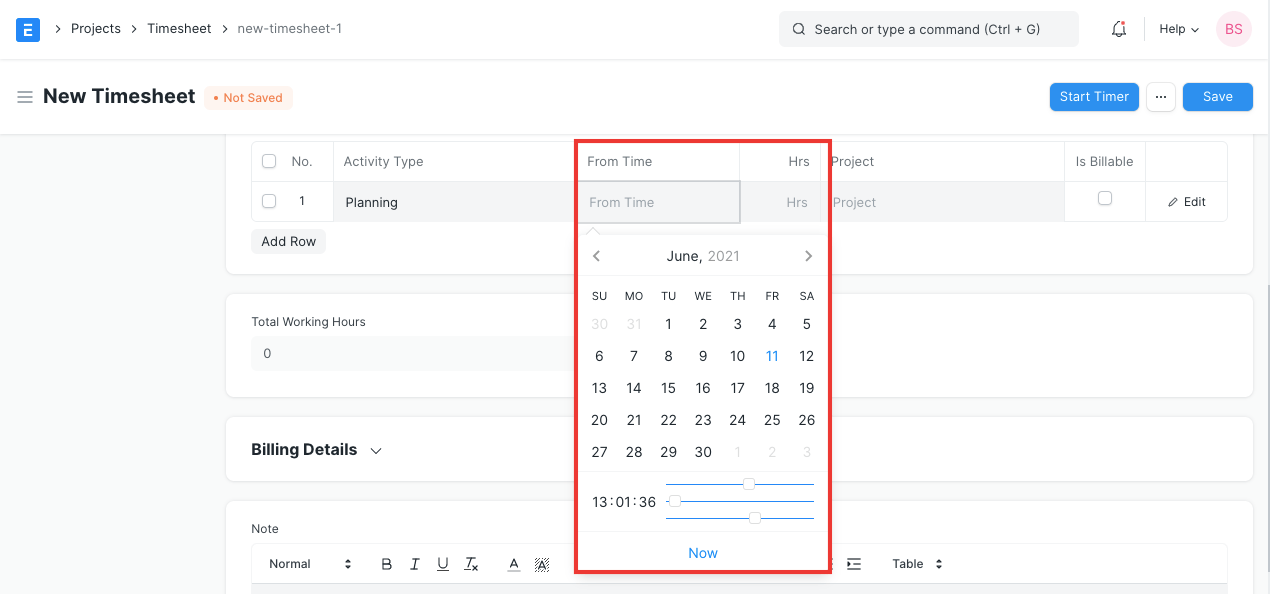This screenshot has height=594, width=1270.
Task: Click the Add Row button
Action: (288, 241)
